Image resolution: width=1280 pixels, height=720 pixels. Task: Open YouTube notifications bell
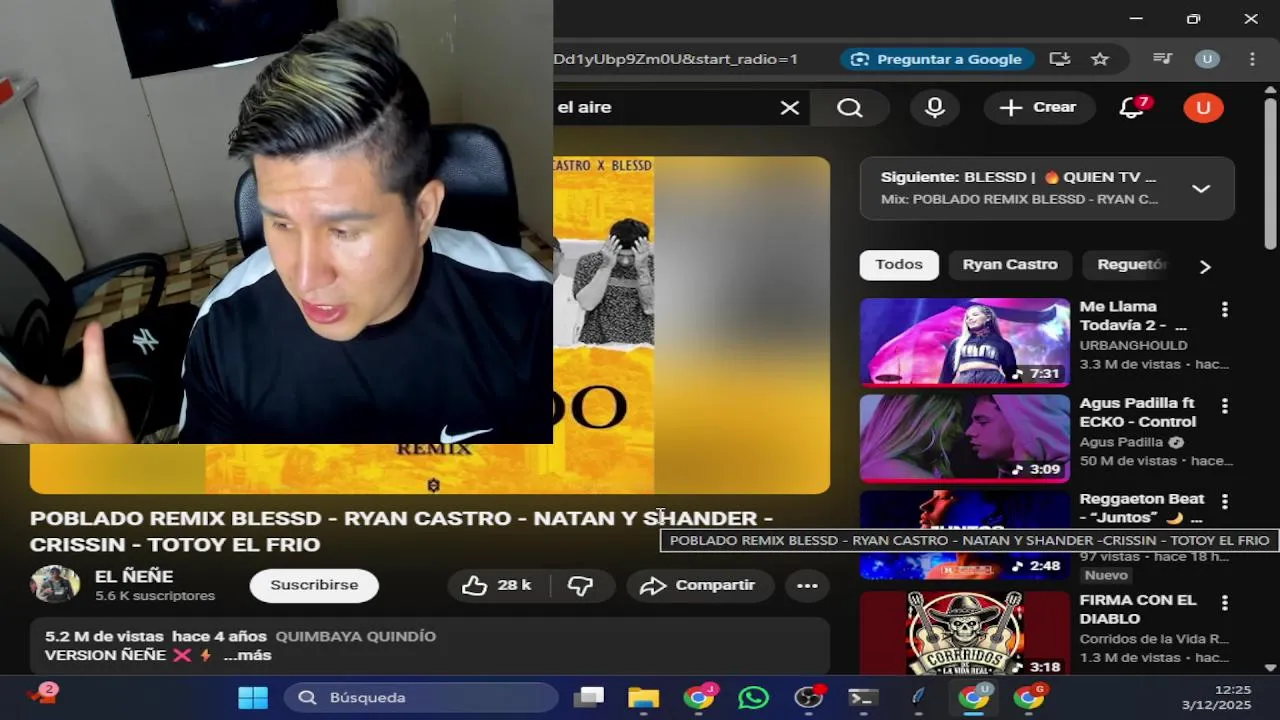tap(1132, 107)
